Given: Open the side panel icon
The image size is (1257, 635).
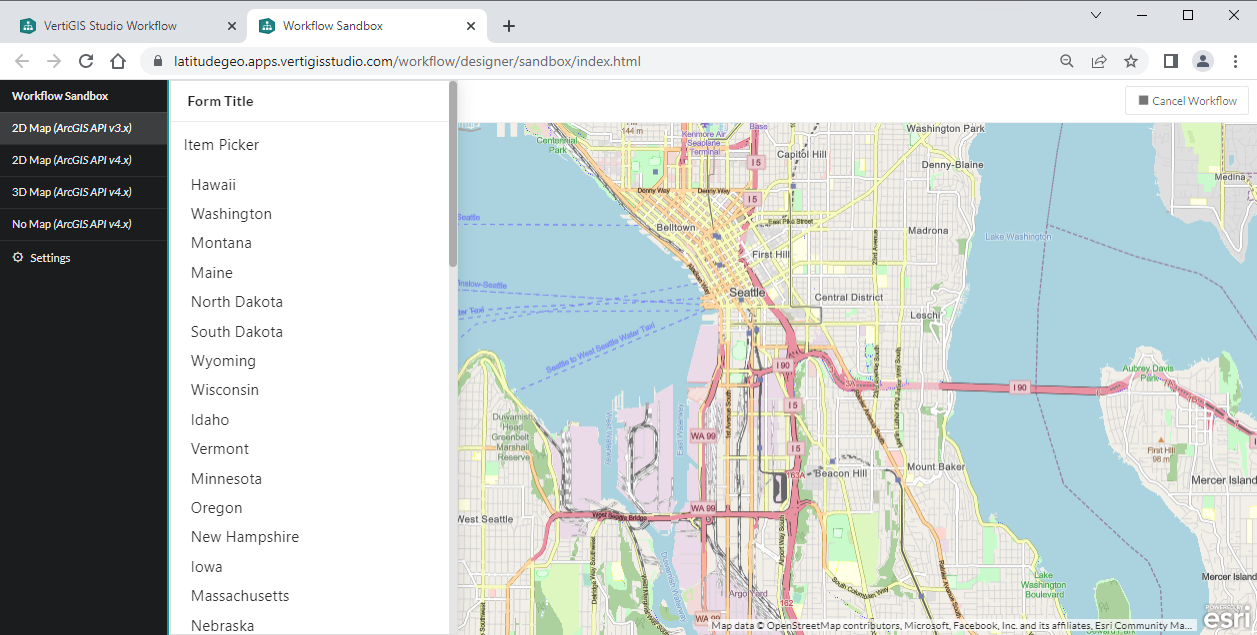Looking at the screenshot, I should pyautogui.click(x=1170, y=61).
